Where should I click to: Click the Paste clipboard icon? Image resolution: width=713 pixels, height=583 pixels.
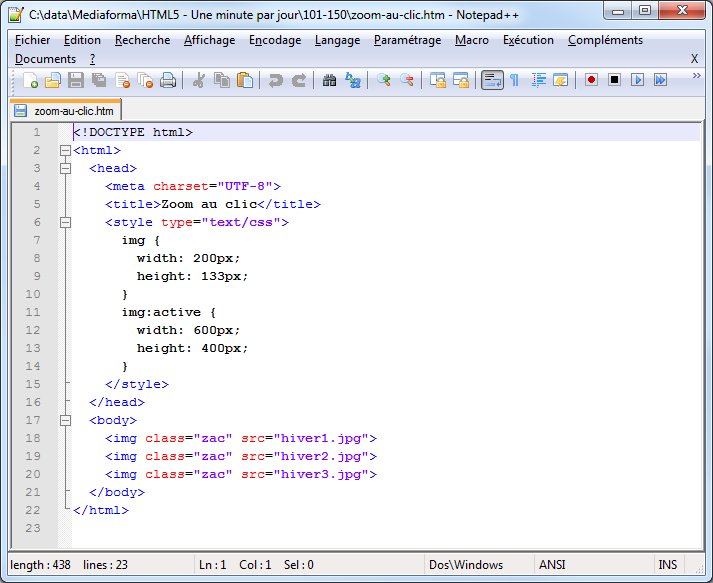pos(244,80)
